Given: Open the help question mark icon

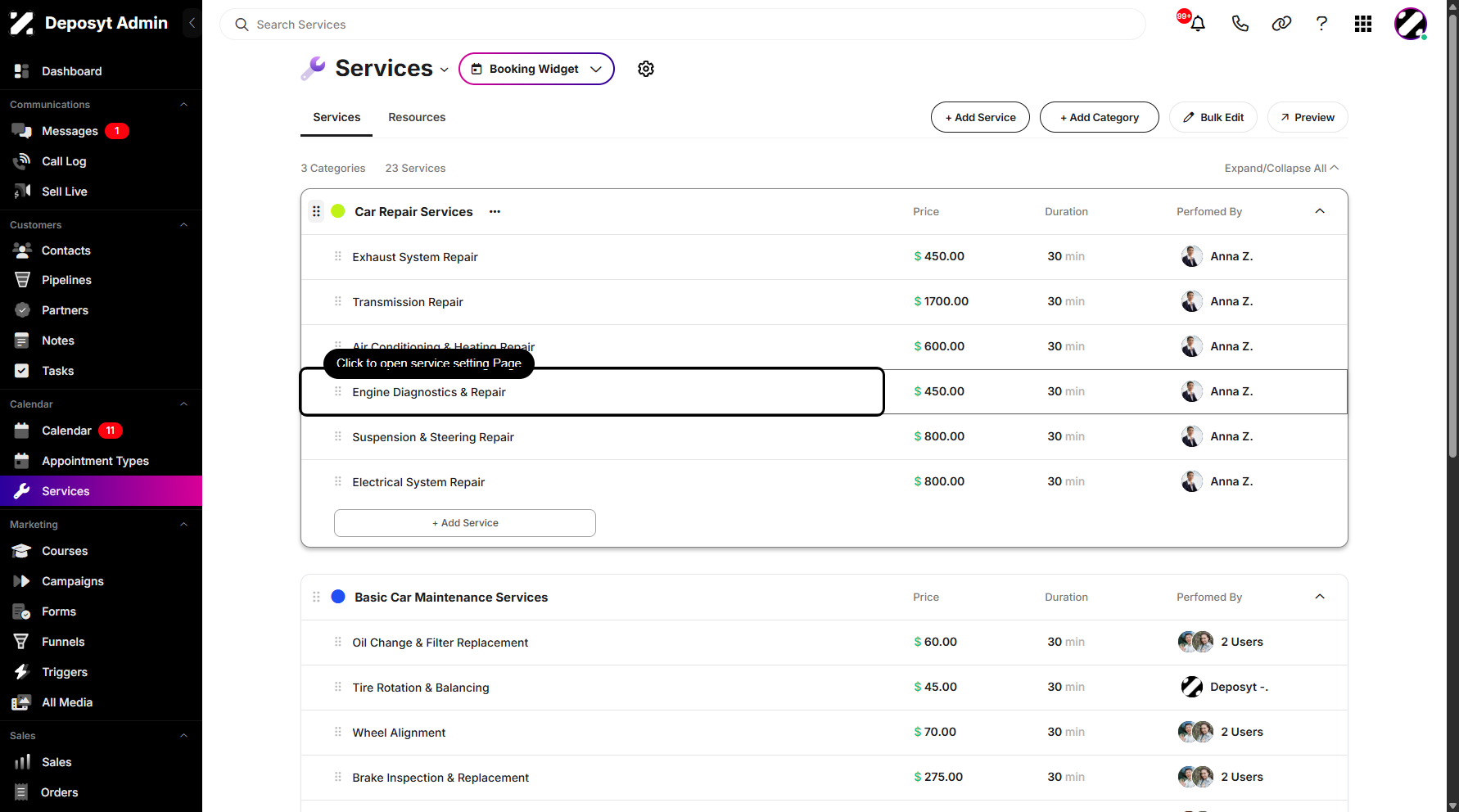Looking at the screenshot, I should tap(1321, 24).
